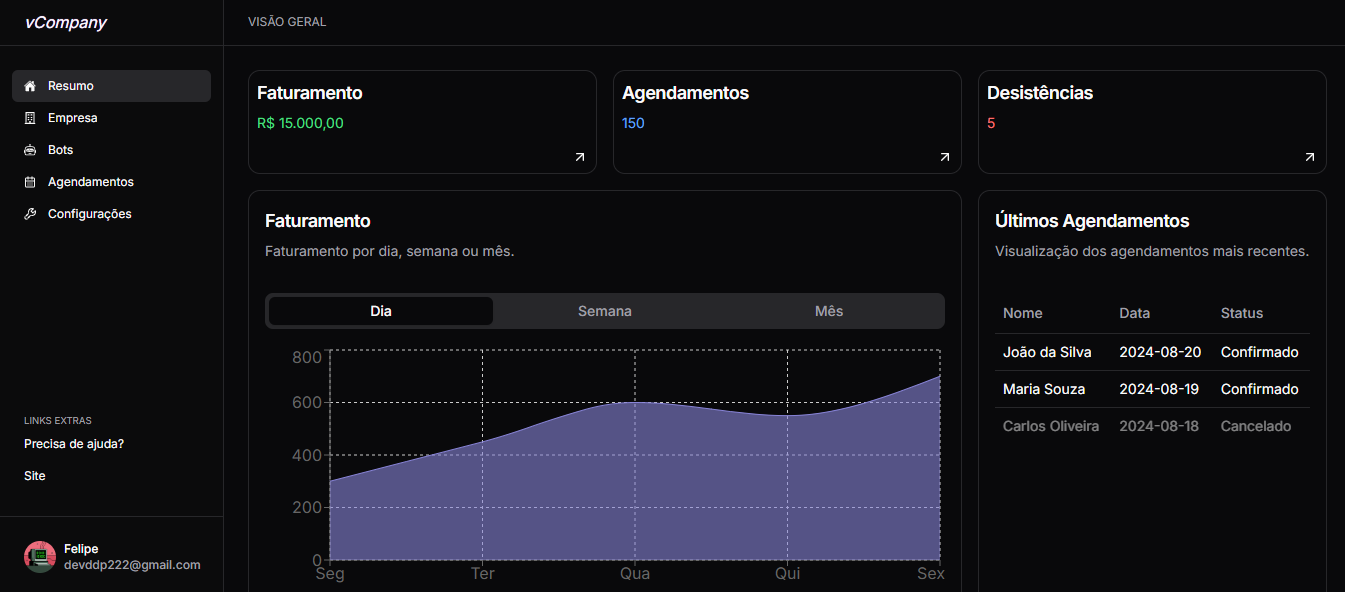Click the date 2024-08-19 cell
The image size is (1345, 592).
click(1159, 389)
